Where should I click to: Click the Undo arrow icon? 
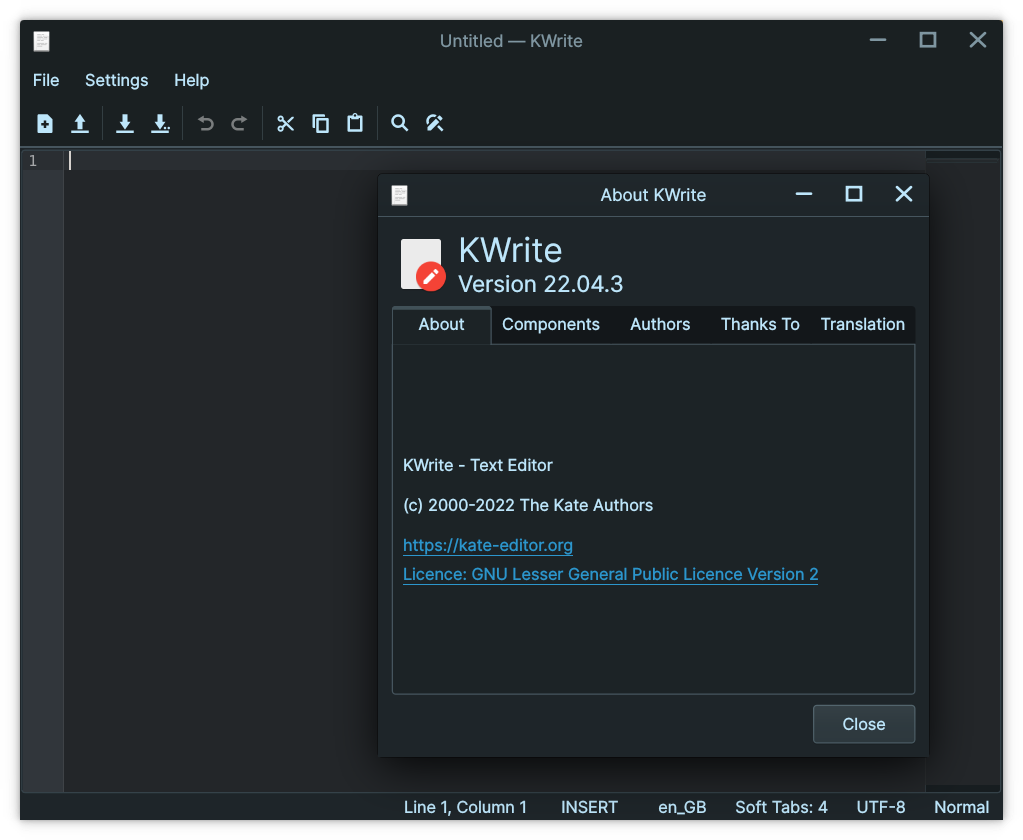pos(206,123)
